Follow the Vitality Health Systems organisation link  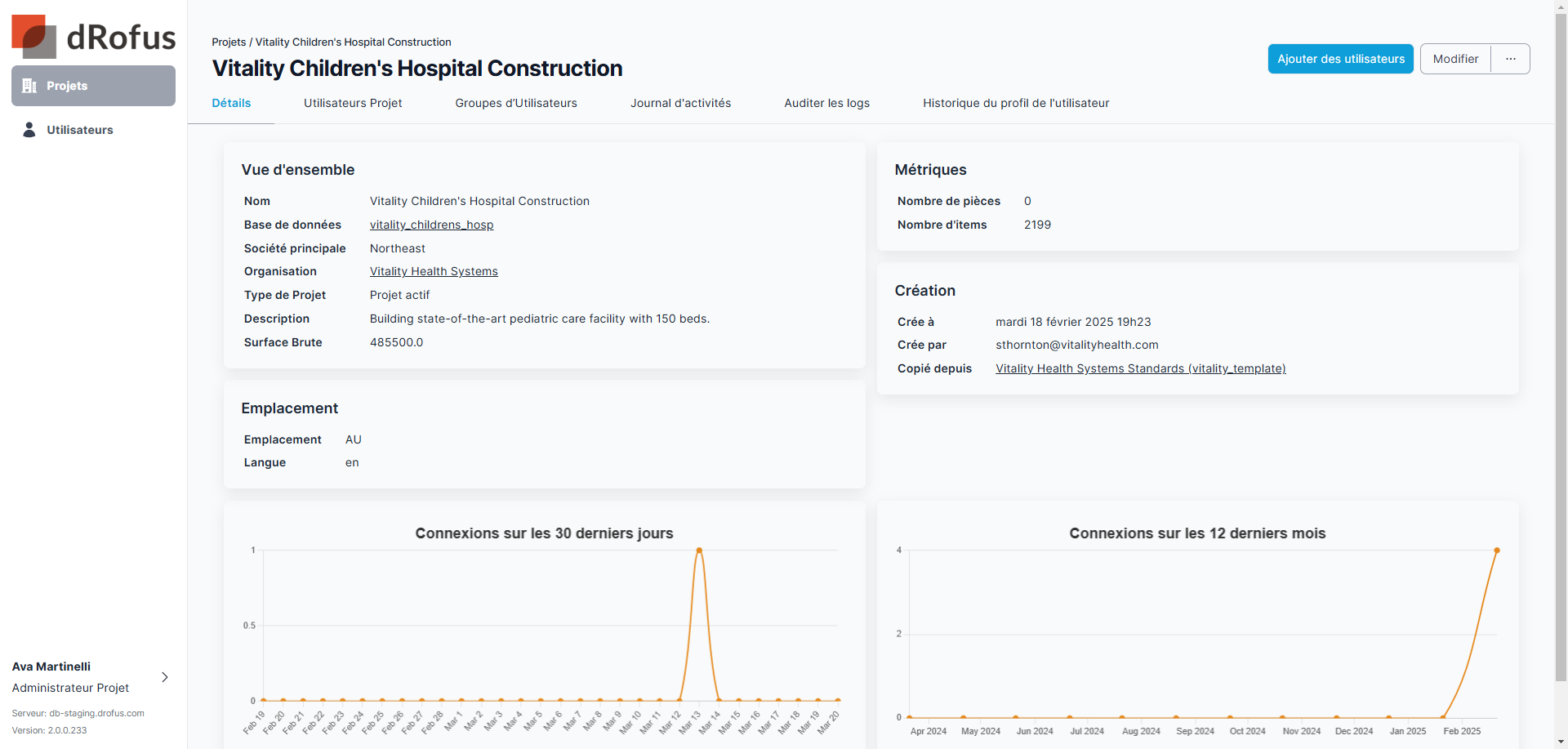coord(434,271)
